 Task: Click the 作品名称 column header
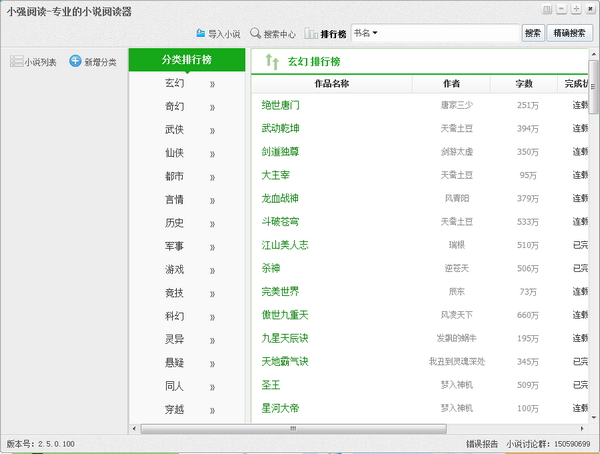331,84
